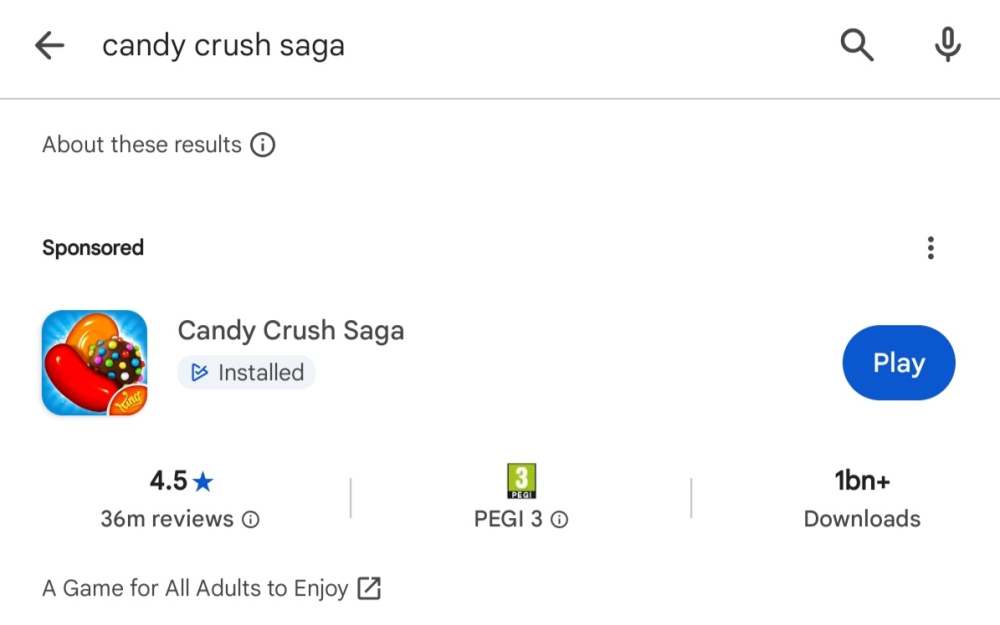
Task: Tap the back arrow
Action: 49,45
